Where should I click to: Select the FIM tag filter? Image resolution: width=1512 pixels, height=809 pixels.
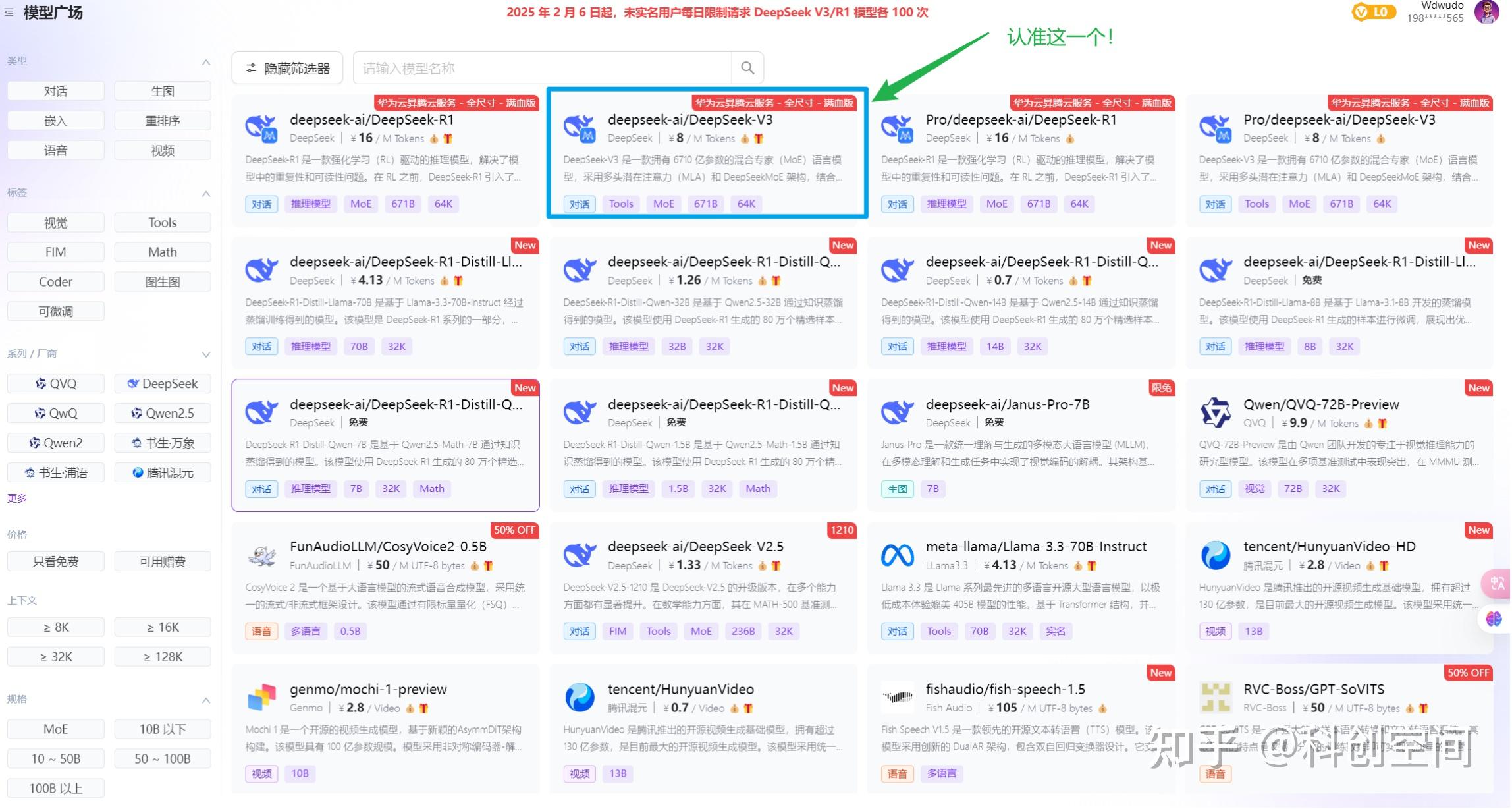(x=55, y=252)
